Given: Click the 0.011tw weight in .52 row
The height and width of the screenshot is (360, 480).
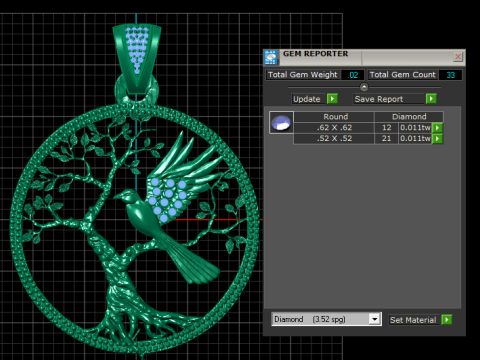Looking at the screenshot, I should click(415, 138).
